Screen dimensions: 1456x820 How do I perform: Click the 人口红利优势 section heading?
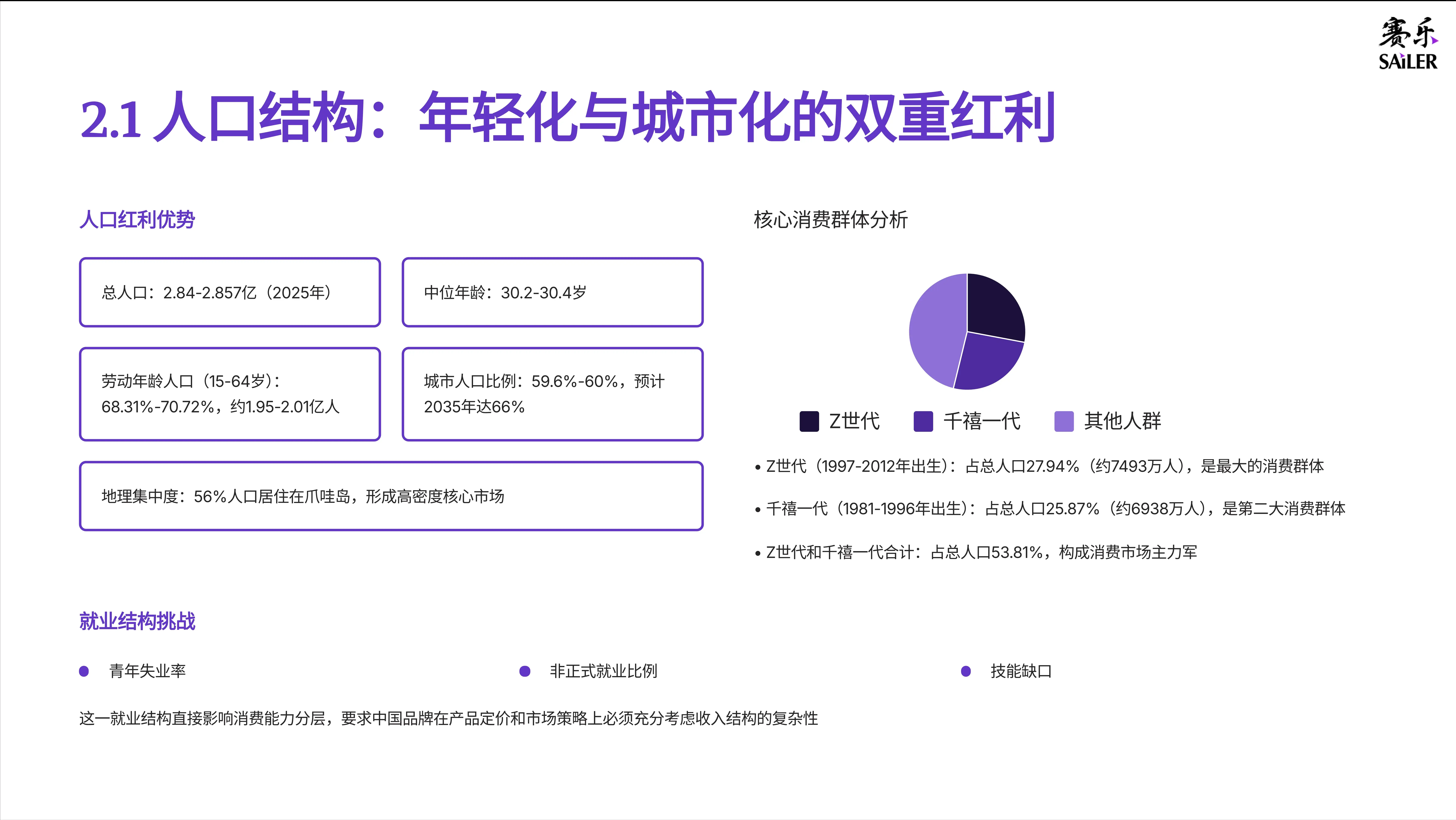tap(137, 219)
